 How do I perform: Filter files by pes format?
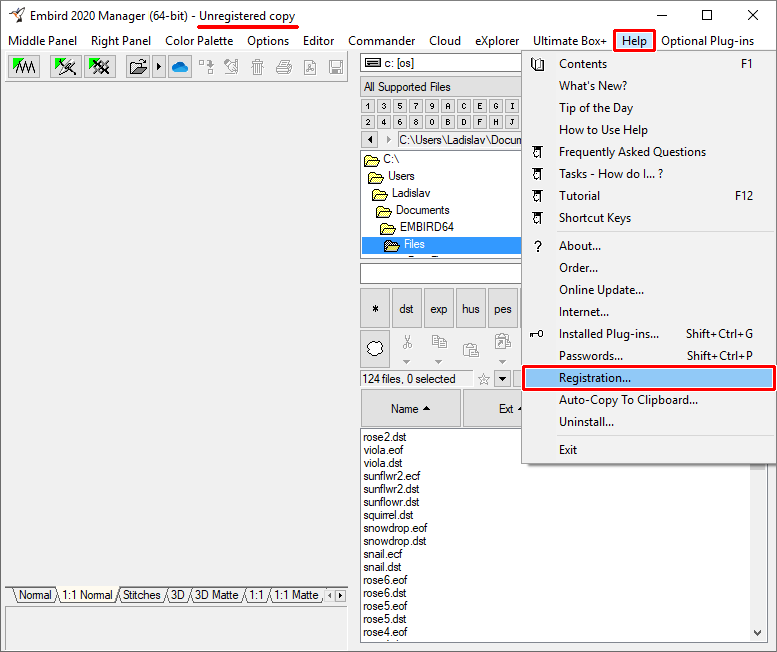click(x=502, y=308)
